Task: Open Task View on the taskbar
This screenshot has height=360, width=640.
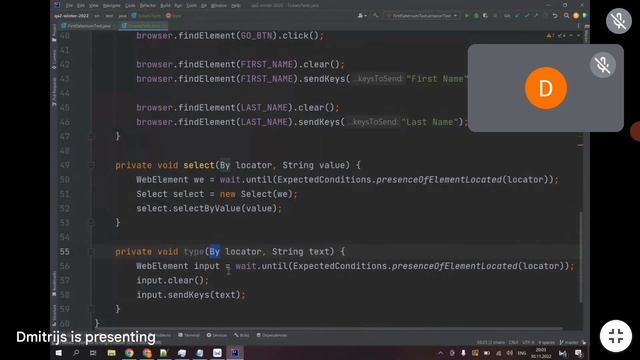Action: pyautogui.click(x=93, y=353)
